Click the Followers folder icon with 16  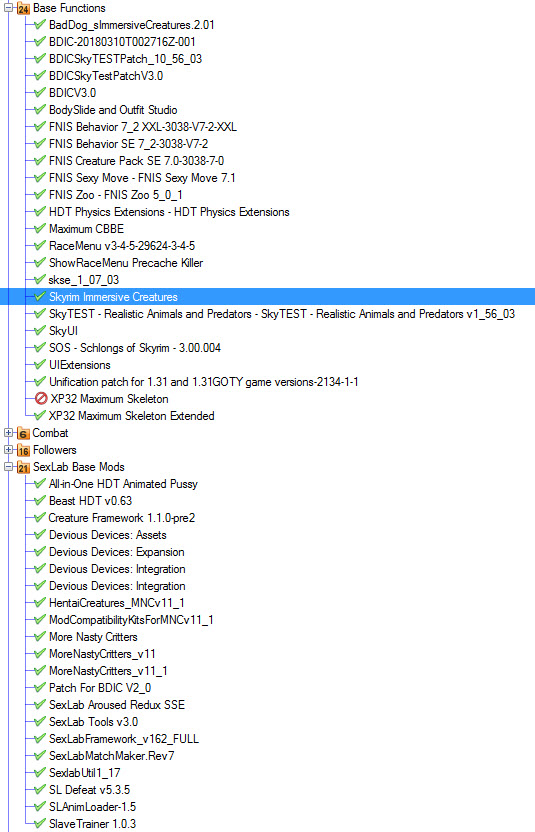point(23,450)
